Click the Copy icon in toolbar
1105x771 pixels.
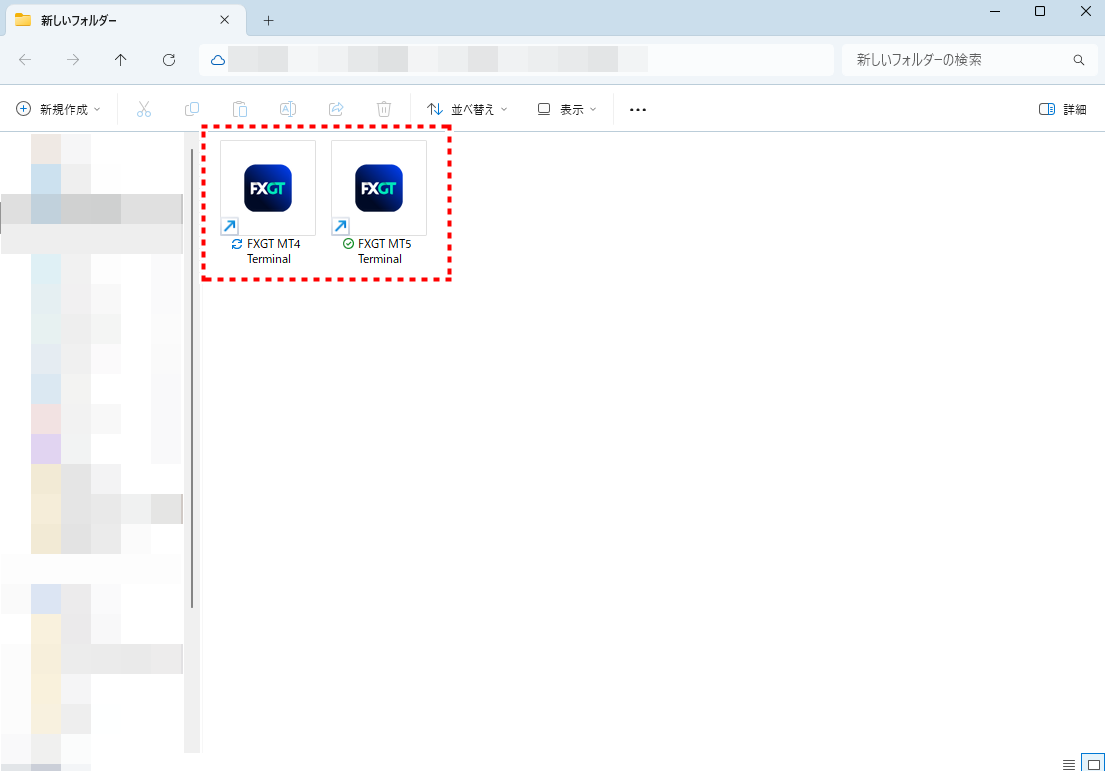[192, 109]
